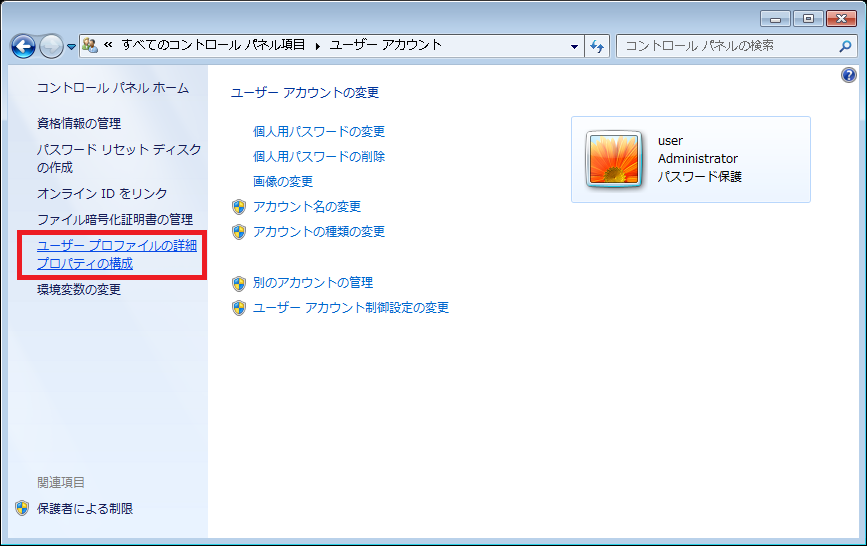Click the search magnifier icon
Image resolution: width=867 pixels, height=546 pixels.
(x=845, y=46)
